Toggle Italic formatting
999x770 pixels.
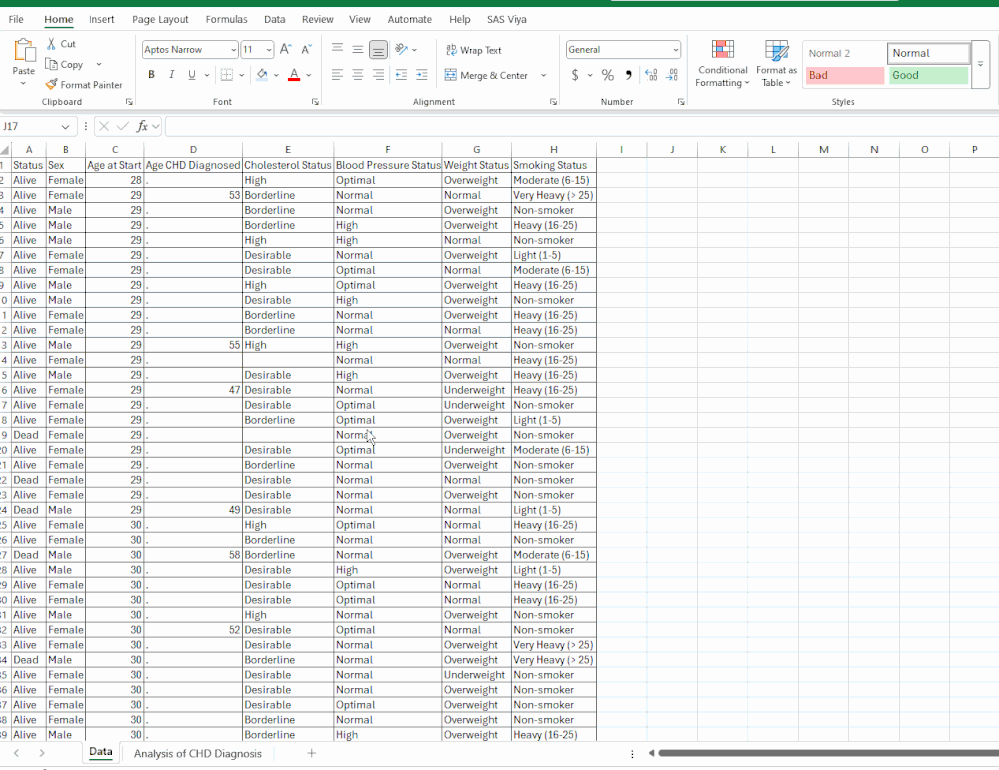[x=171, y=75]
